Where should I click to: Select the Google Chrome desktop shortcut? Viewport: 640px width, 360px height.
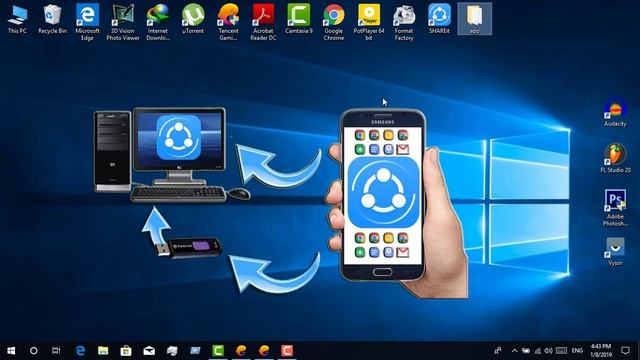tap(333, 22)
